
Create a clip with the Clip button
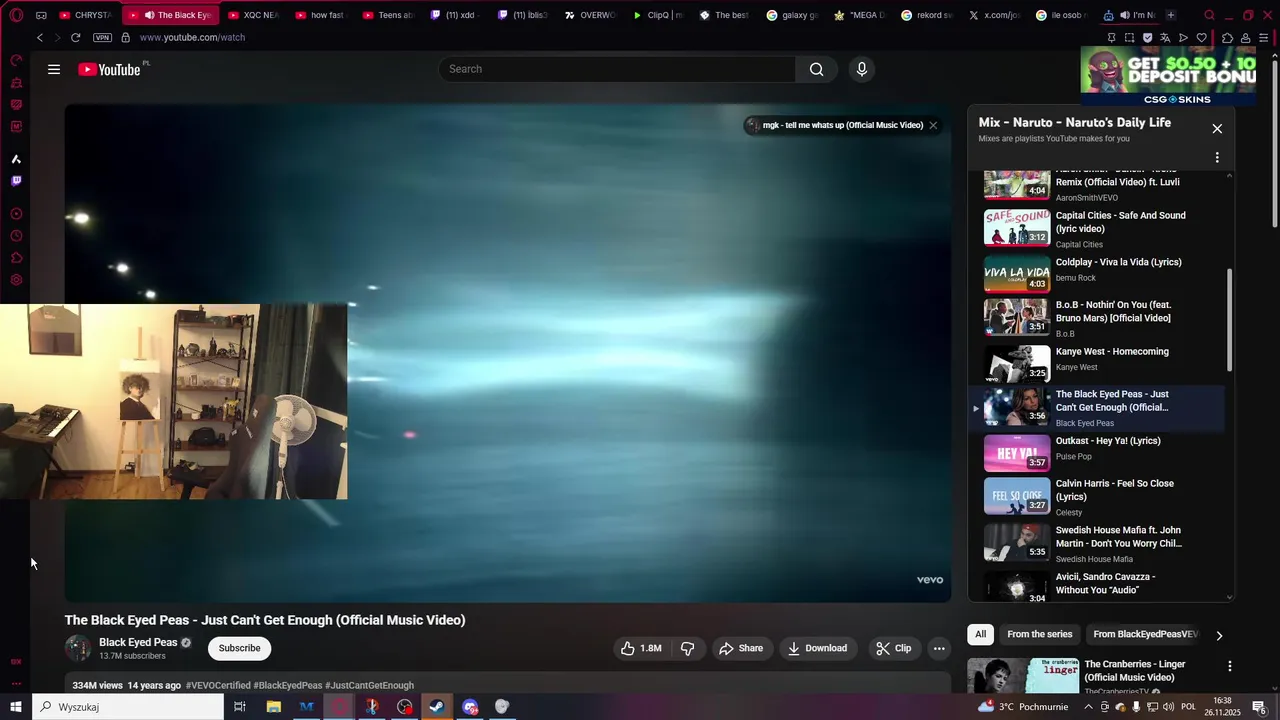[893, 648]
